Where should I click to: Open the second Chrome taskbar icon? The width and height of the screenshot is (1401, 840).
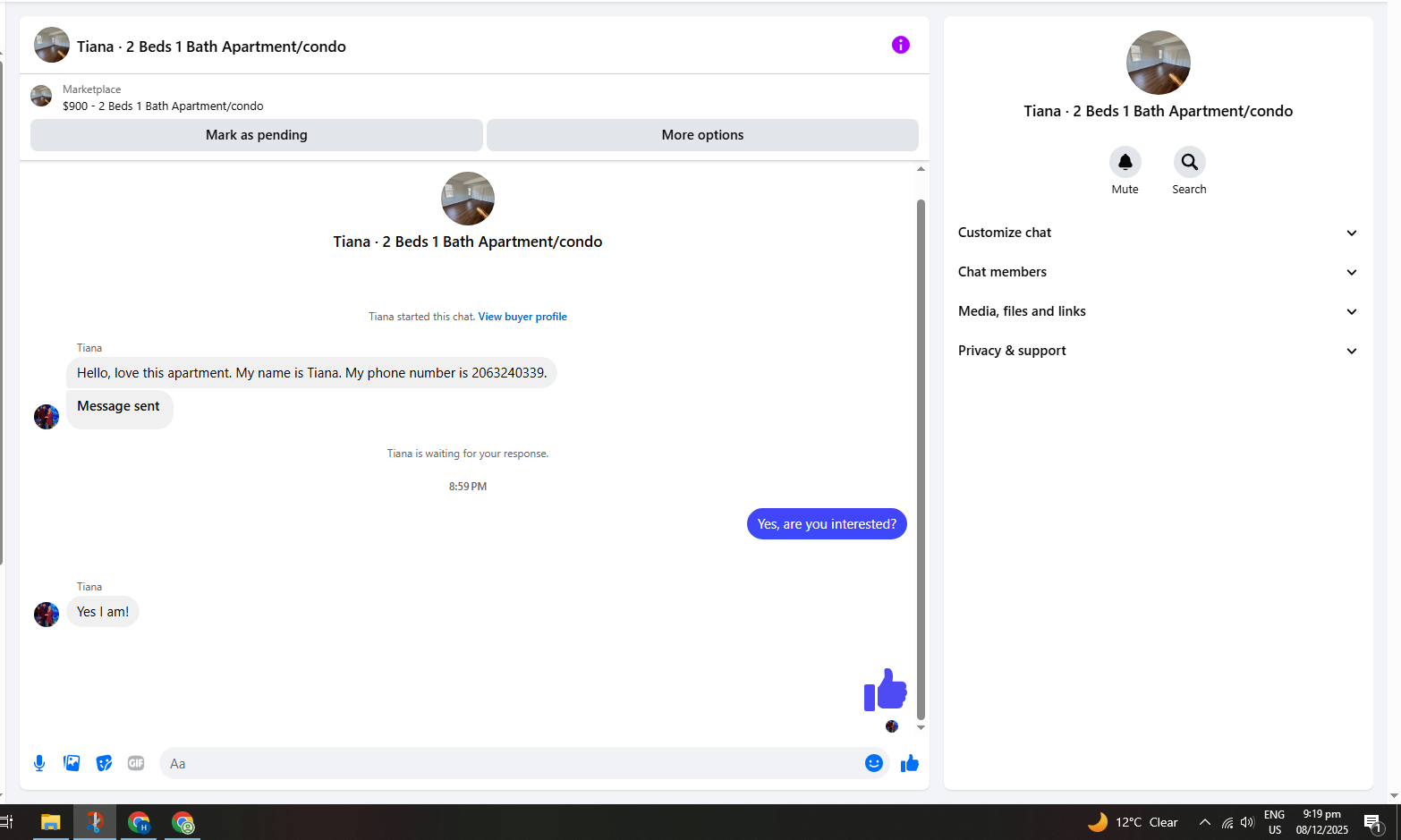[x=183, y=822]
